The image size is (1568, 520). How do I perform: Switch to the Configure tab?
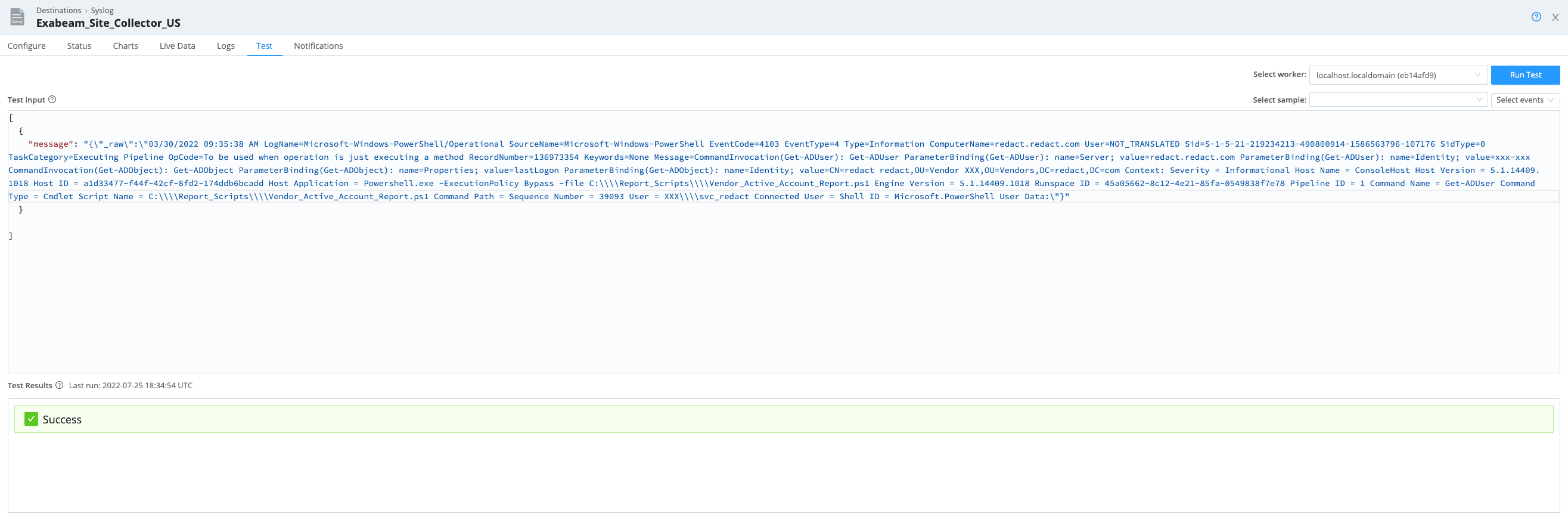point(27,47)
